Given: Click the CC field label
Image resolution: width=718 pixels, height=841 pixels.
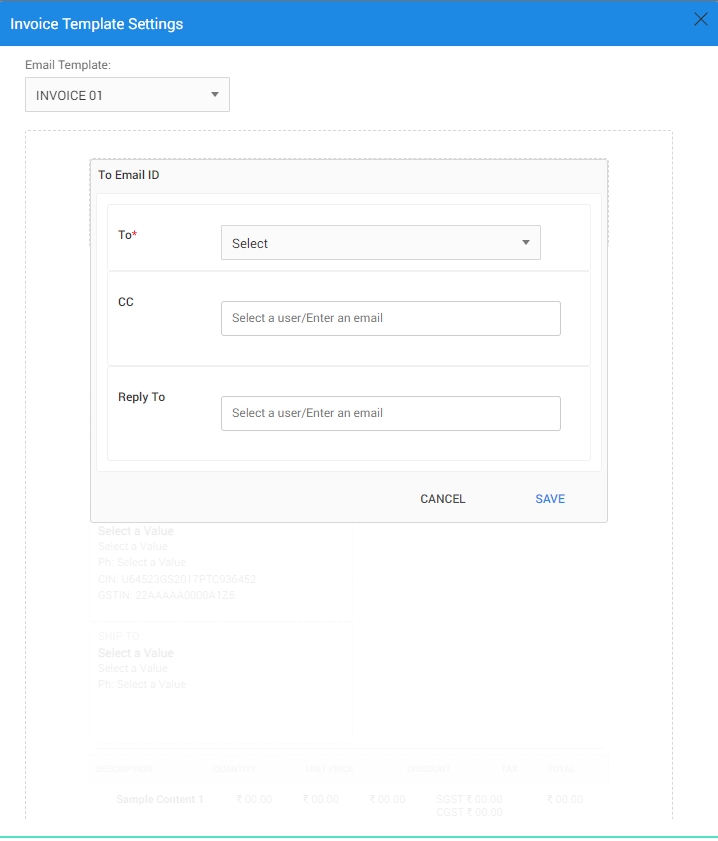Looking at the screenshot, I should pyautogui.click(x=126, y=302).
